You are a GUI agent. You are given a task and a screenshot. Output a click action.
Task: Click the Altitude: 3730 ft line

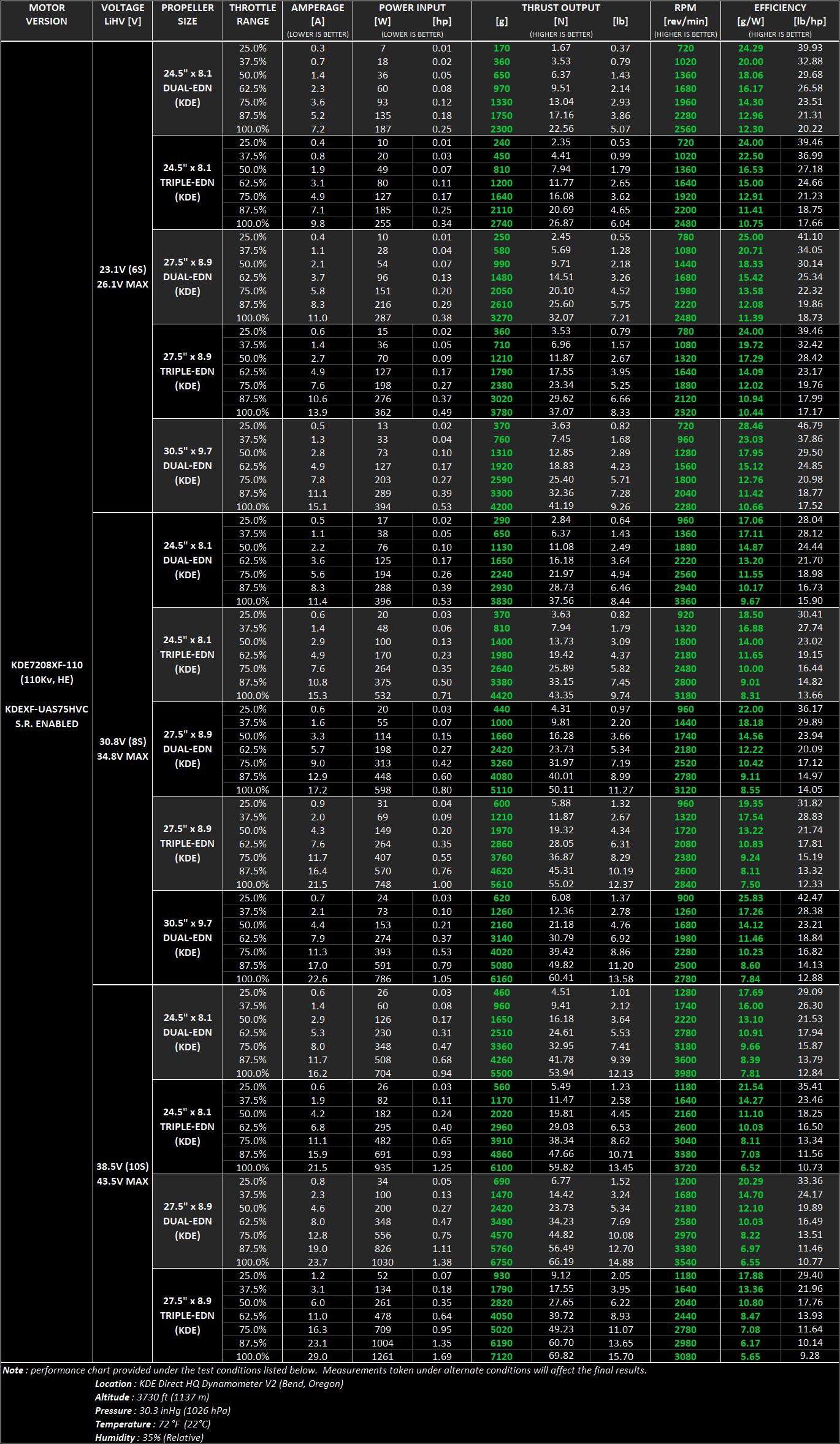point(152,1397)
